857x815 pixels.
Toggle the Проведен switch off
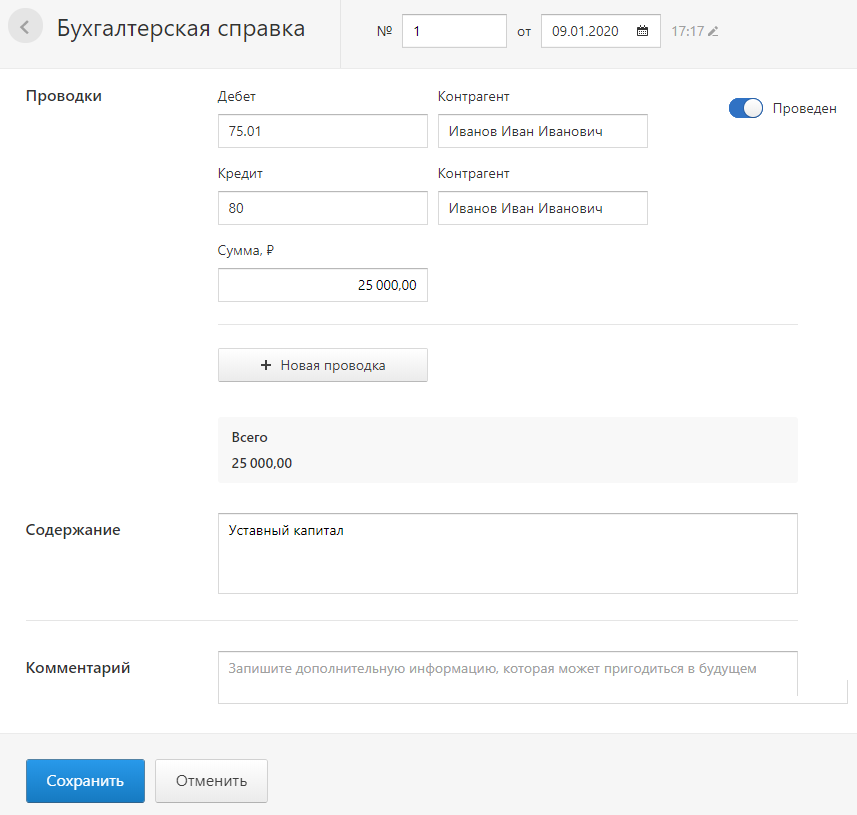(x=746, y=108)
